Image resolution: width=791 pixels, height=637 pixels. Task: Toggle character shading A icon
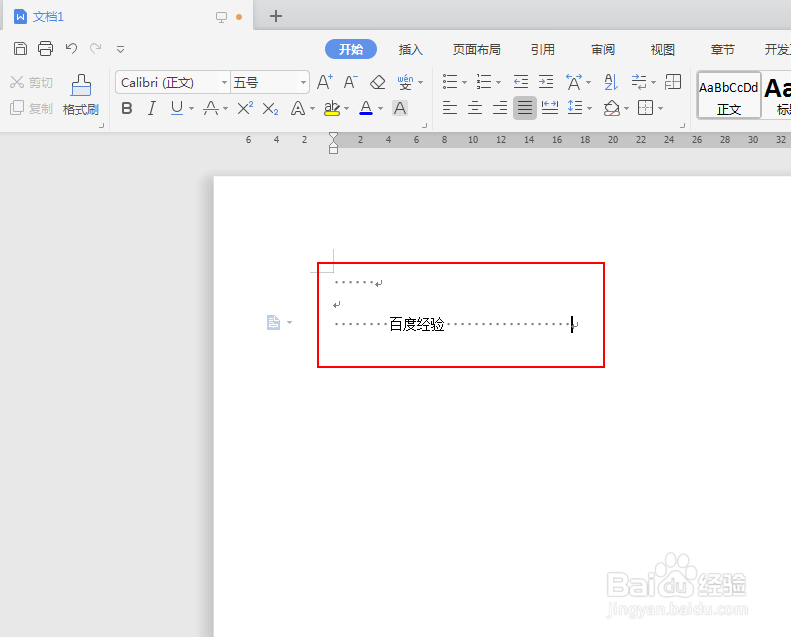point(400,108)
